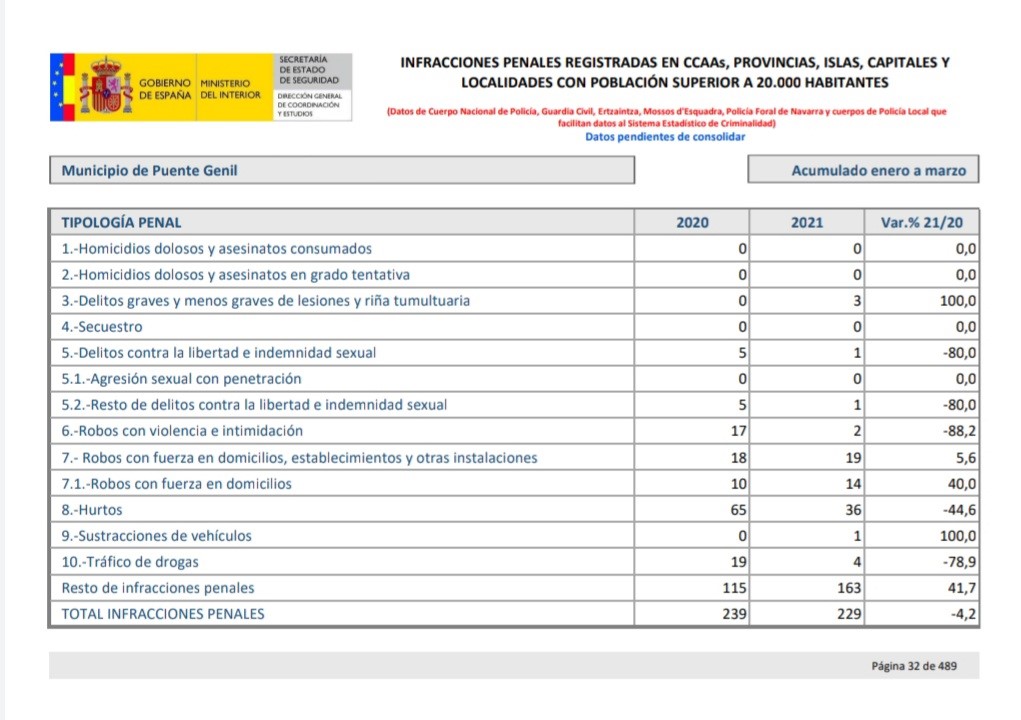The image size is (1021, 720).
Task: Select the TOTAL INFRACCIONES PENALES row label
Action: point(163,614)
